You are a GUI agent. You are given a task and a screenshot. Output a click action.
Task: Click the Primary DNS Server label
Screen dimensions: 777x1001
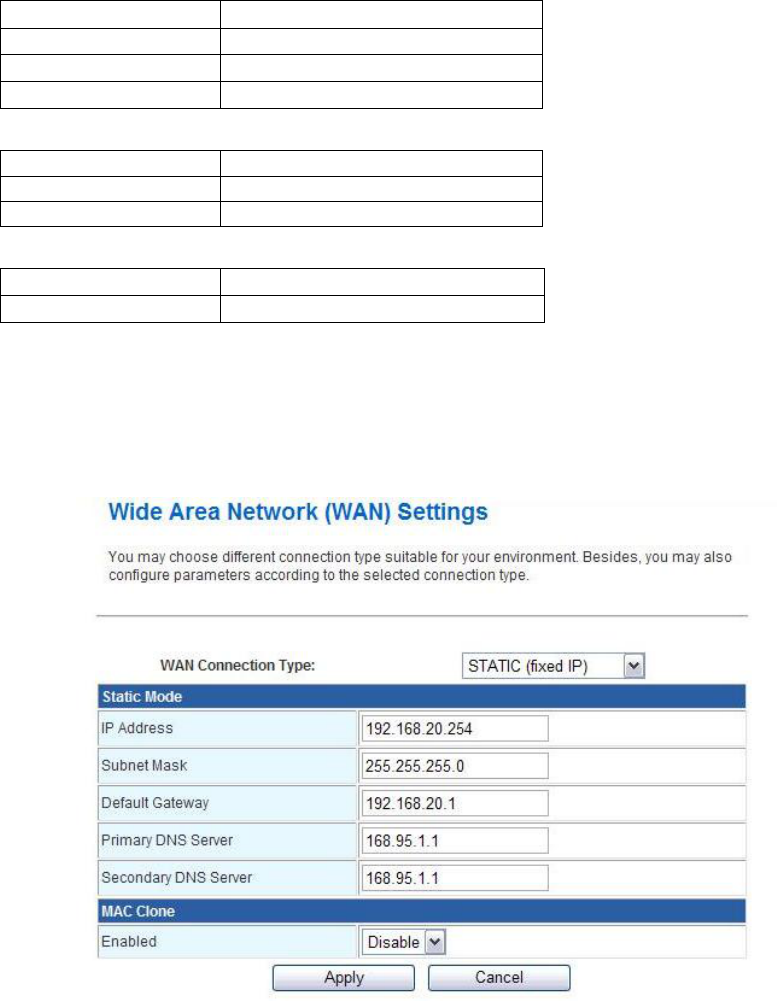coord(167,840)
